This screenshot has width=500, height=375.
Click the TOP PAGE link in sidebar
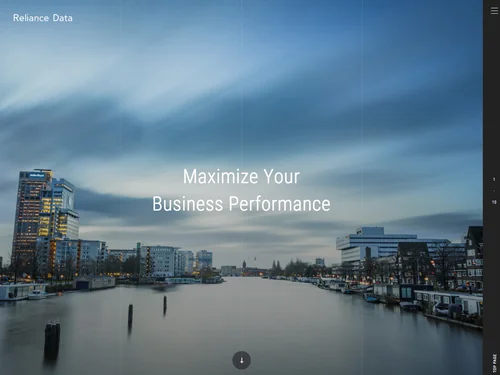tap(494, 363)
